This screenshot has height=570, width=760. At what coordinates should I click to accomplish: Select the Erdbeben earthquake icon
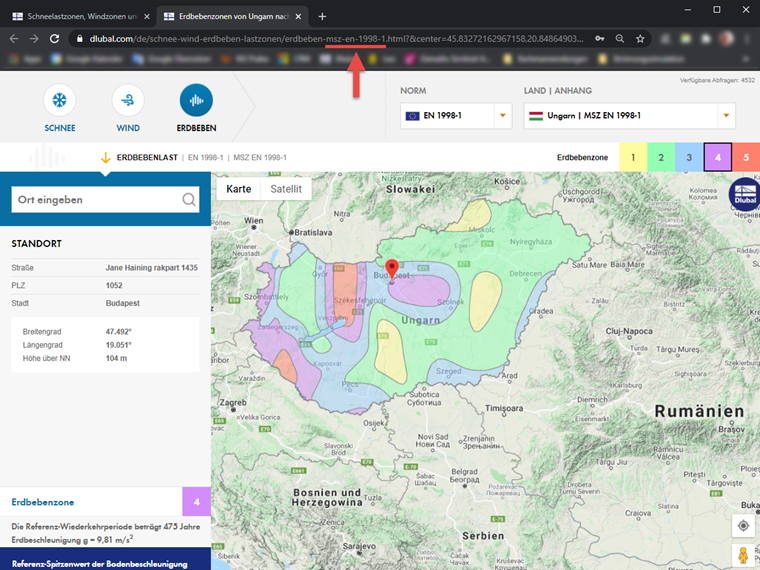click(x=196, y=100)
